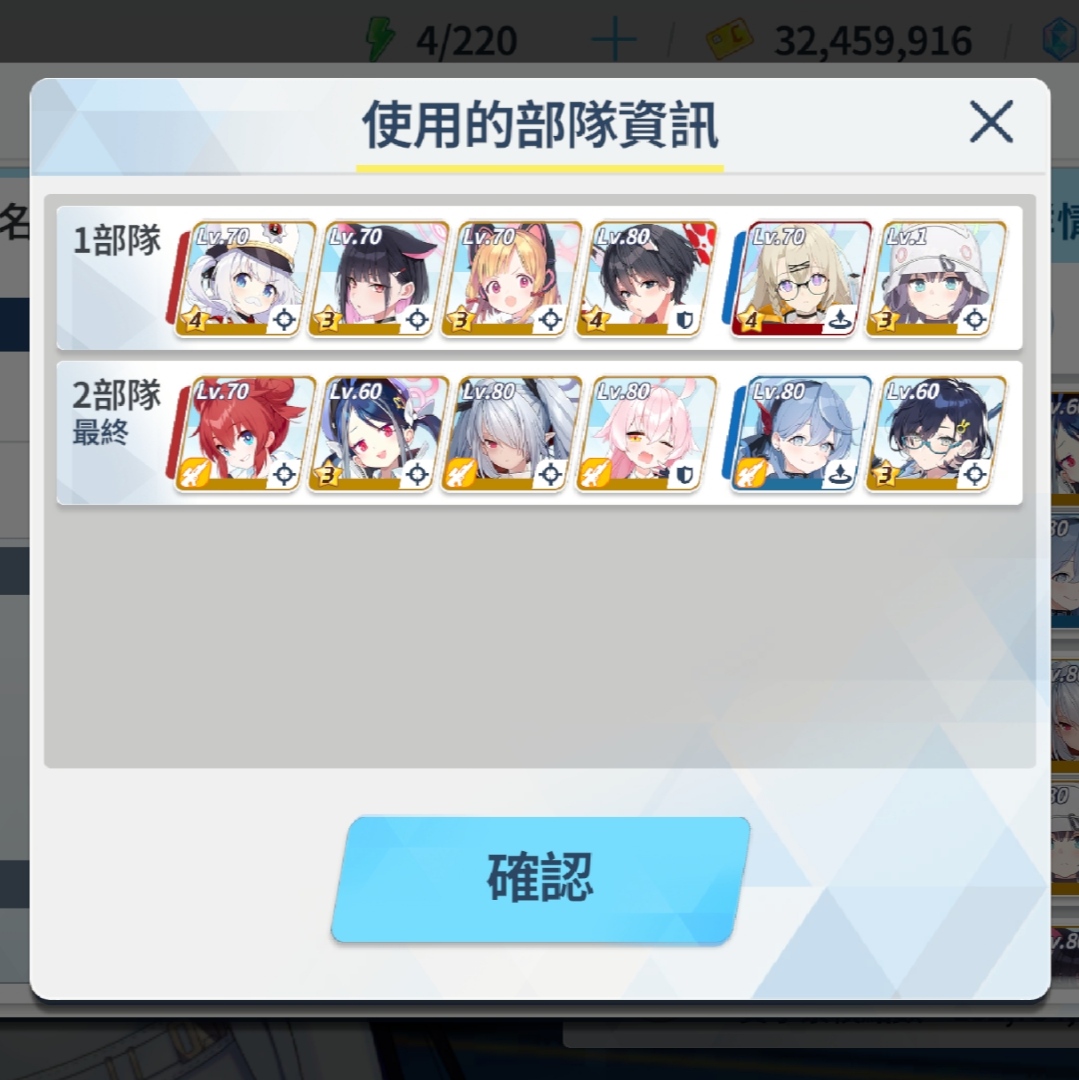Tap the 1部隊 squad label
The height and width of the screenshot is (1080, 1079).
116,240
